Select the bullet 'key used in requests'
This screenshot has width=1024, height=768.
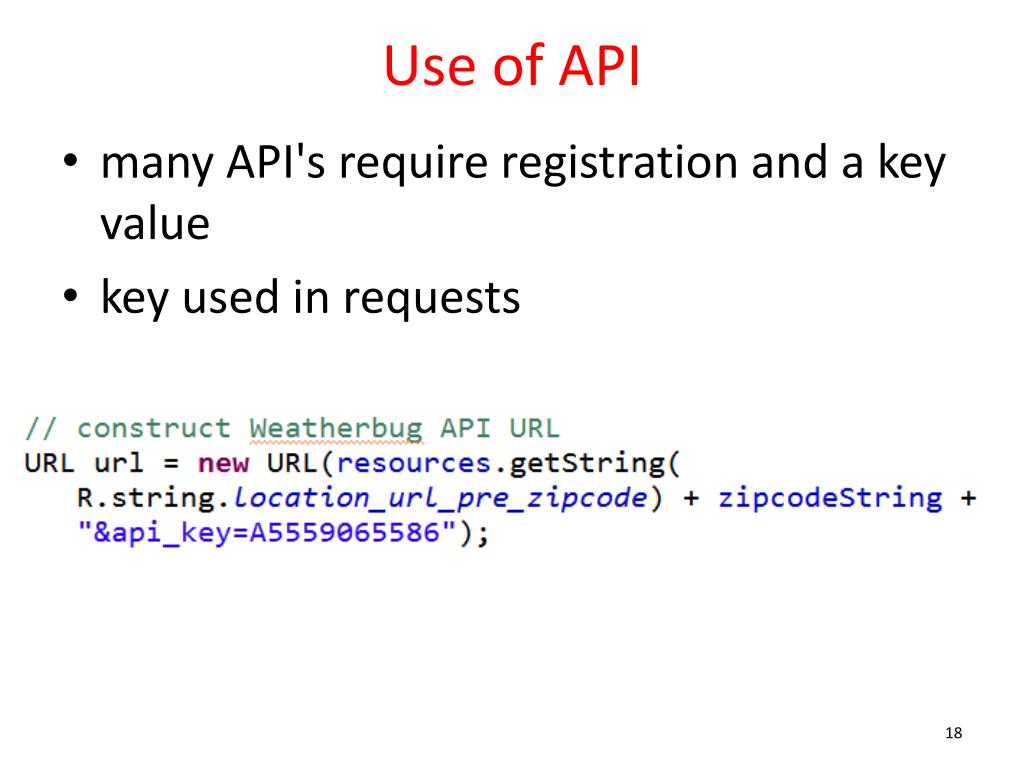[x=310, y=298]
